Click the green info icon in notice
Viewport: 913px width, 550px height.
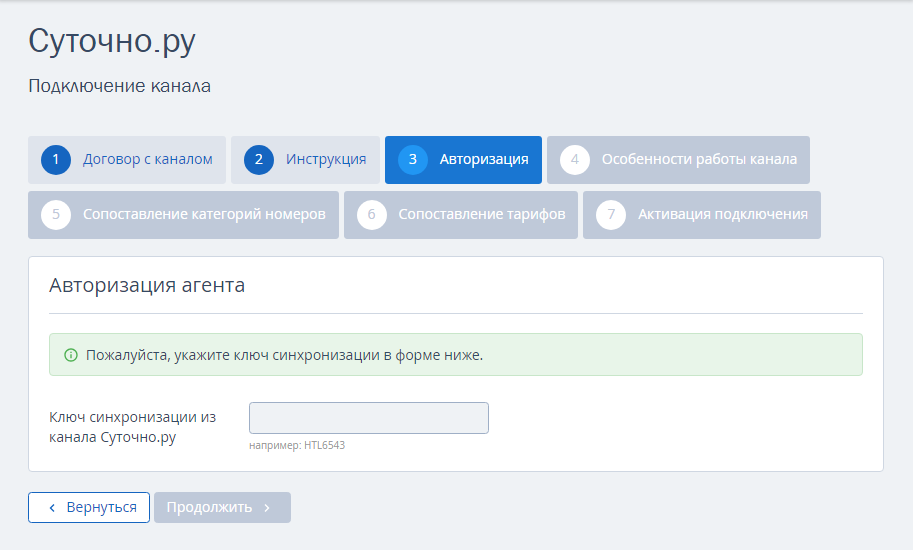(71, 355)
